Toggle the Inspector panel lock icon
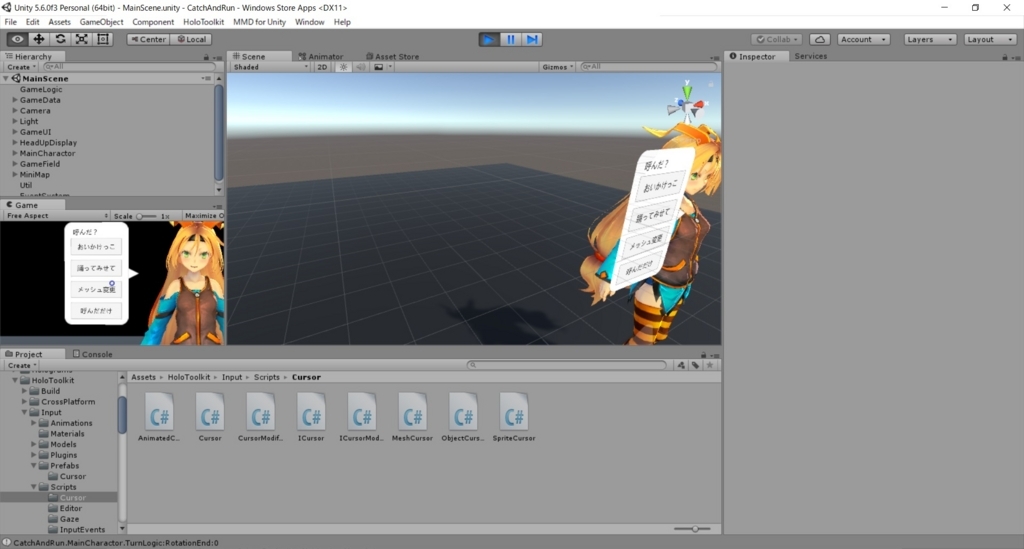Image resolution: width=1024 pixels, height=549 pixels. click(1004, 57)
